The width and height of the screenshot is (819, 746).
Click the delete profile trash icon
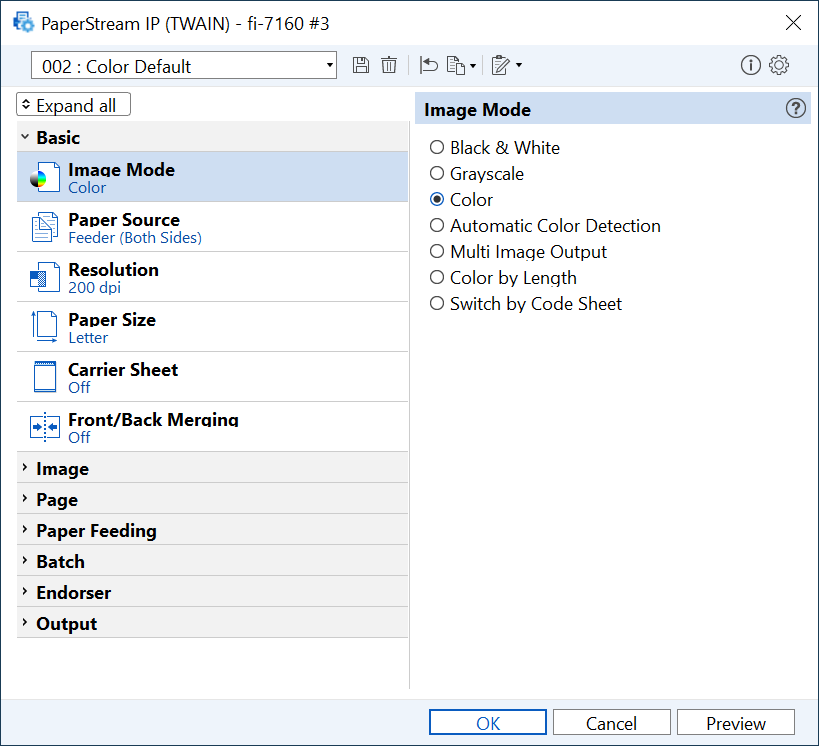[389, 65]
